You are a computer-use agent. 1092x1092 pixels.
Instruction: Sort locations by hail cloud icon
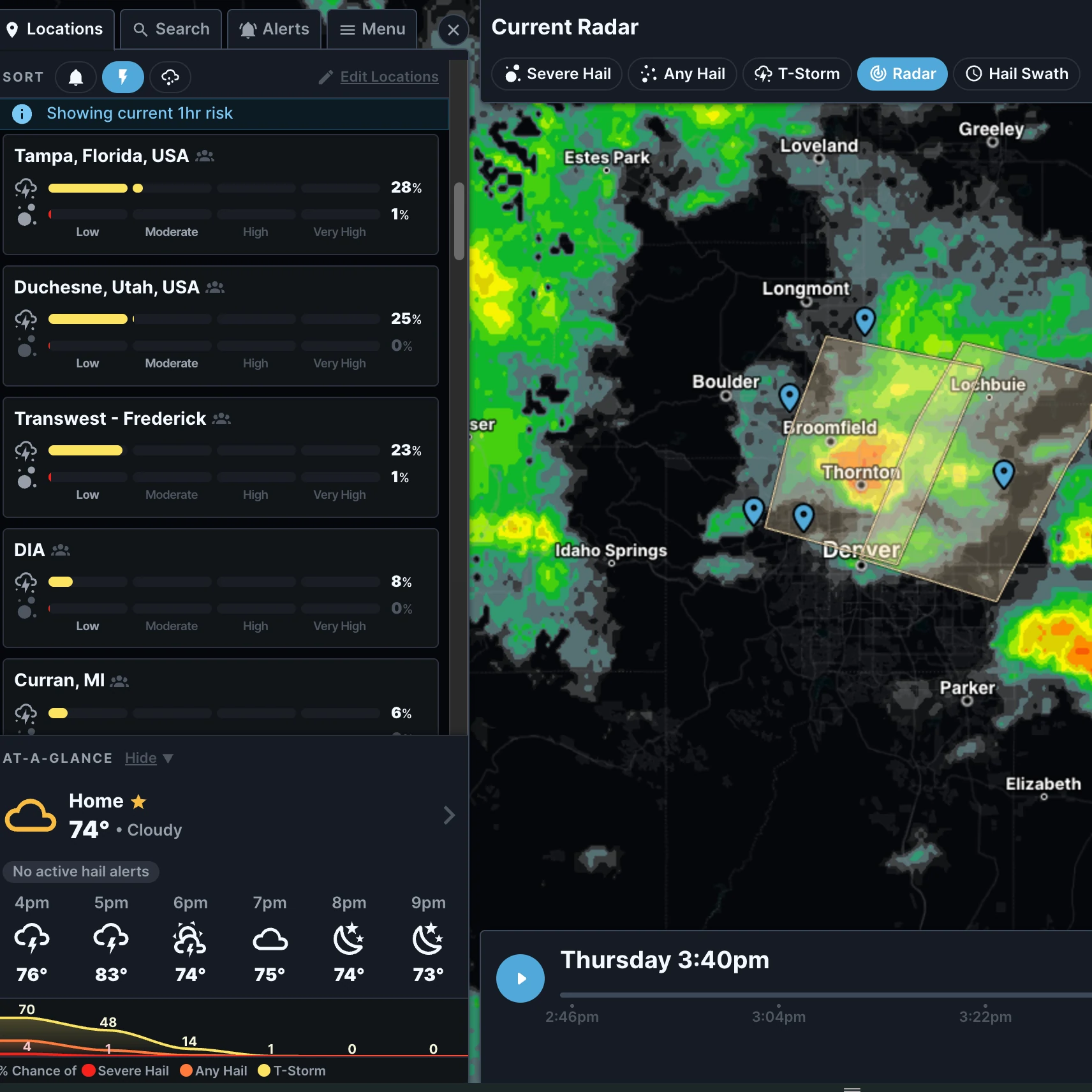(x=170, y=77)
